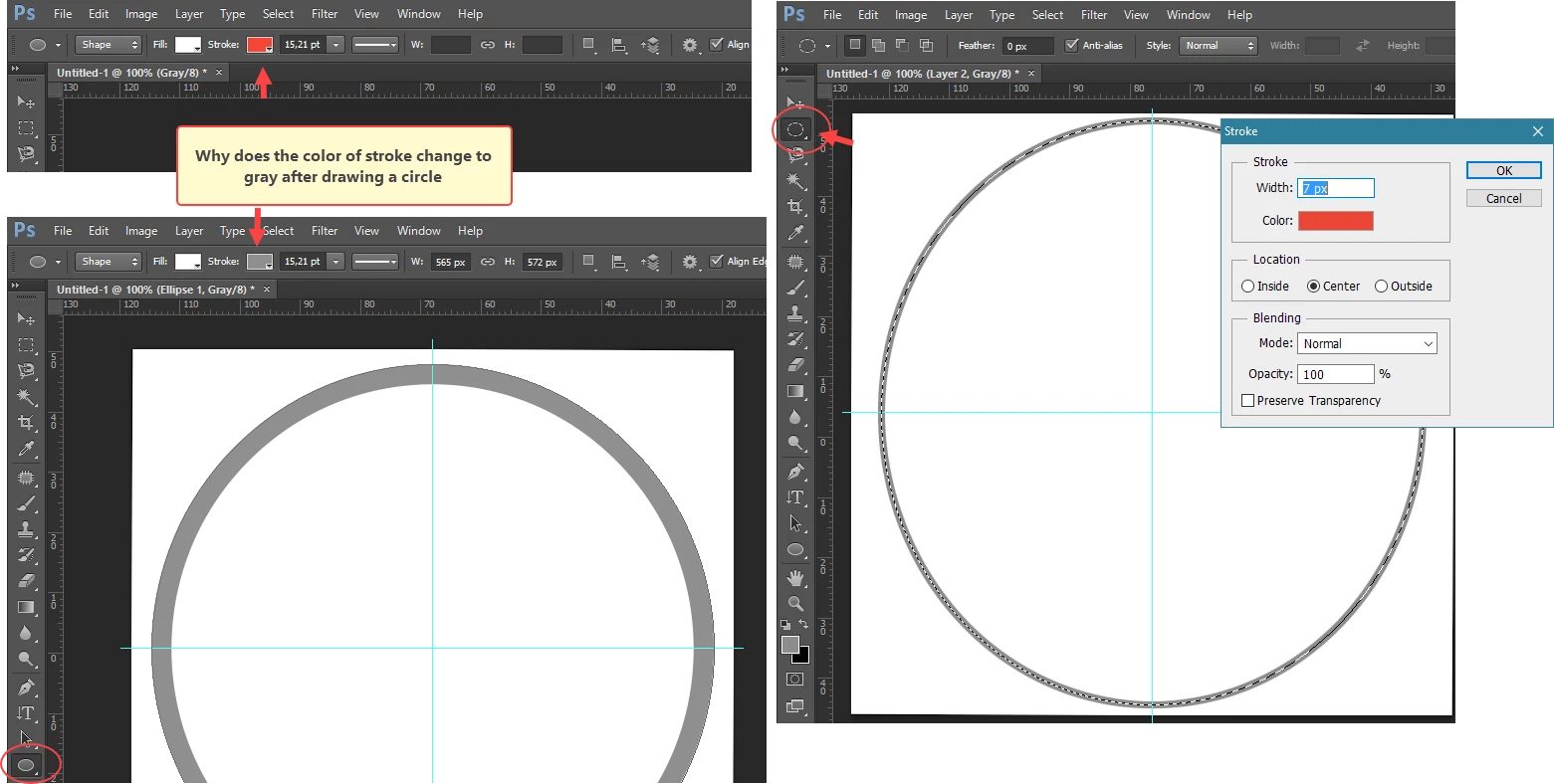Open Fill swatch in Ellipse 1 window

(x=188, y=262)
